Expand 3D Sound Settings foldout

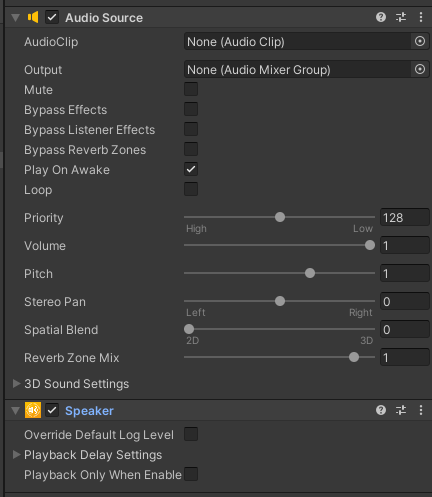tap(16, 383)
